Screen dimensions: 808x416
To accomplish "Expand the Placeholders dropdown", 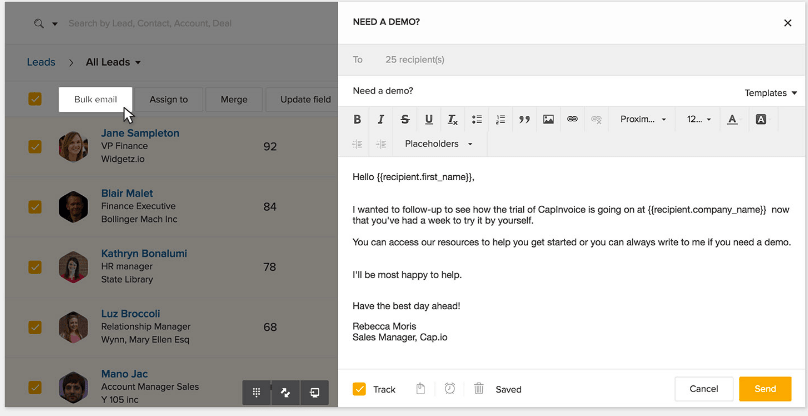I will click(438, 144).
